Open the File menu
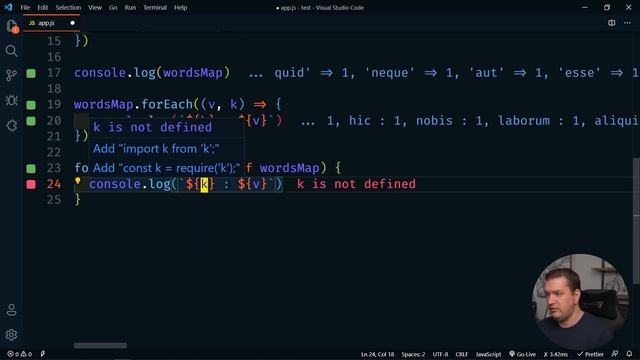This screenshot has width=640, height=360. (x=25, y=7)
